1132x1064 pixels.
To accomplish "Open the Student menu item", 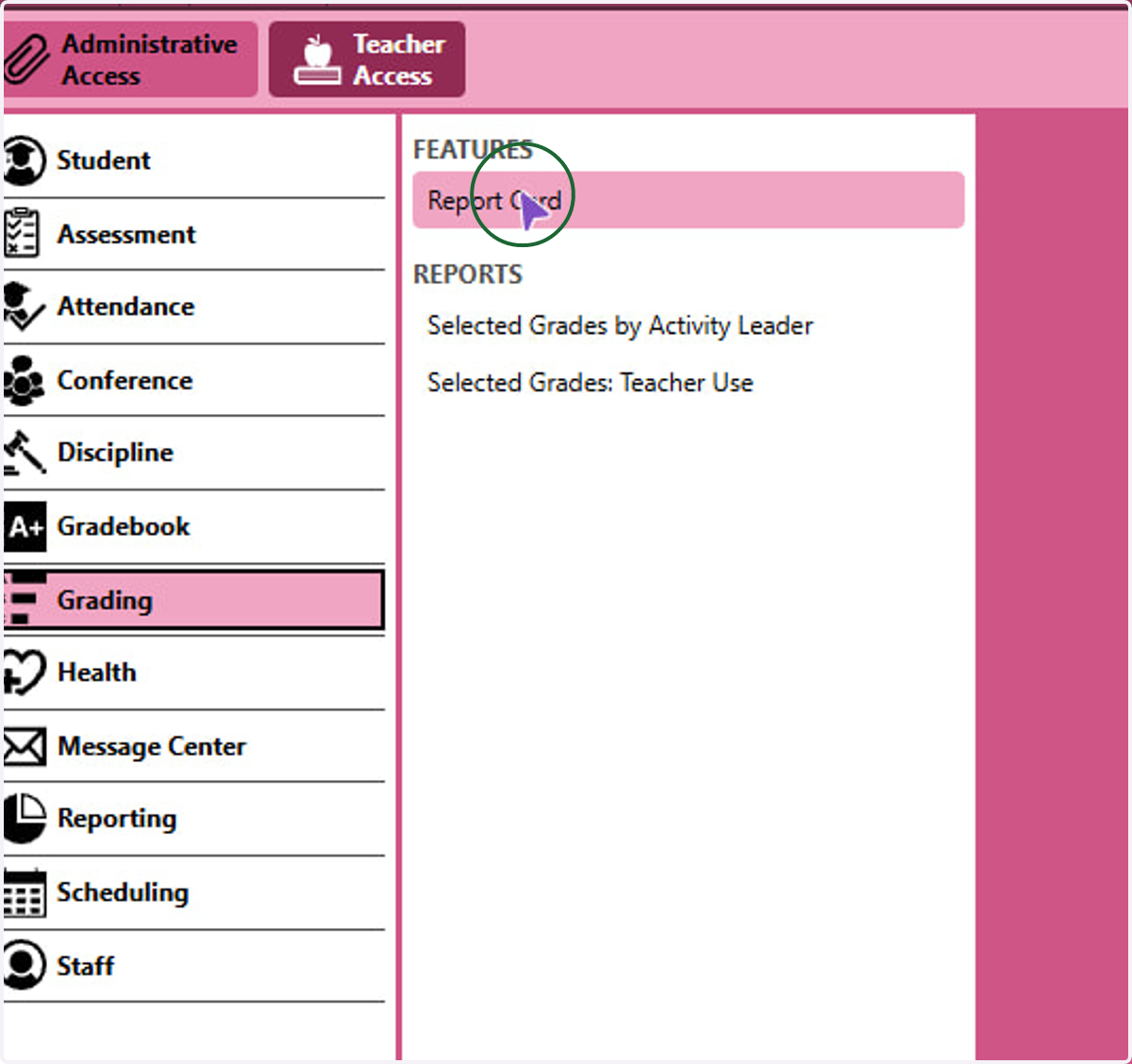I will tap(194, 160).
